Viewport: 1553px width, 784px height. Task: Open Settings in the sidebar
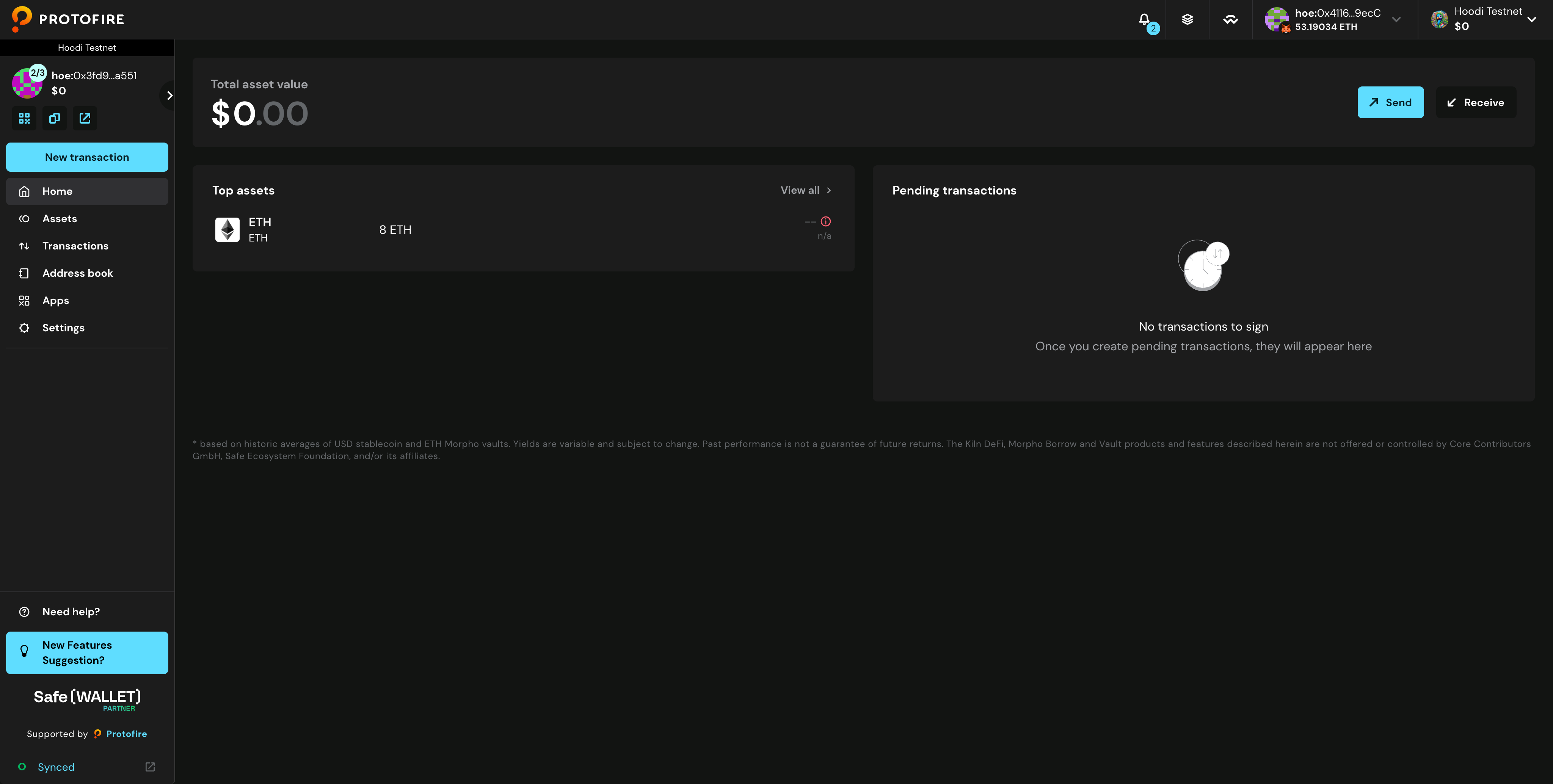tap(63, 327)
